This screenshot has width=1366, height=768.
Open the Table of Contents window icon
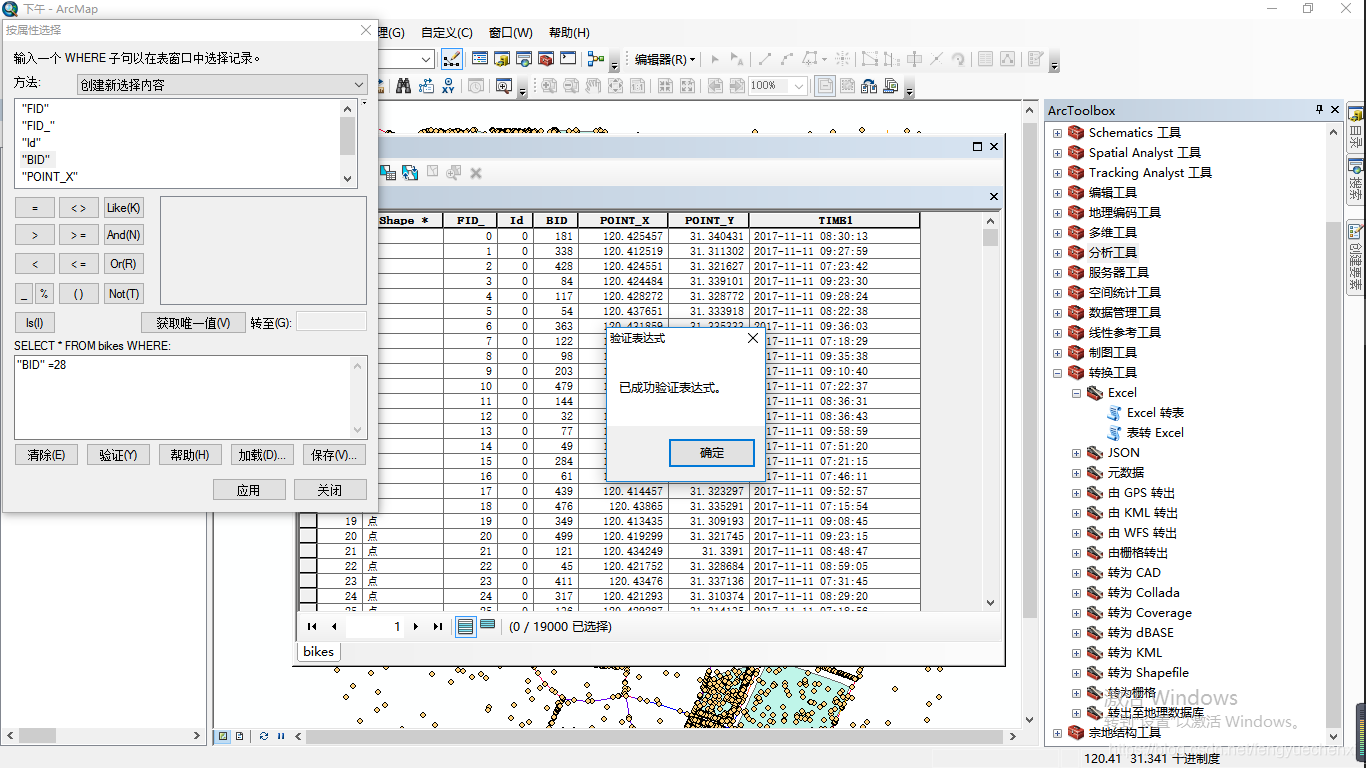[480, 59]
